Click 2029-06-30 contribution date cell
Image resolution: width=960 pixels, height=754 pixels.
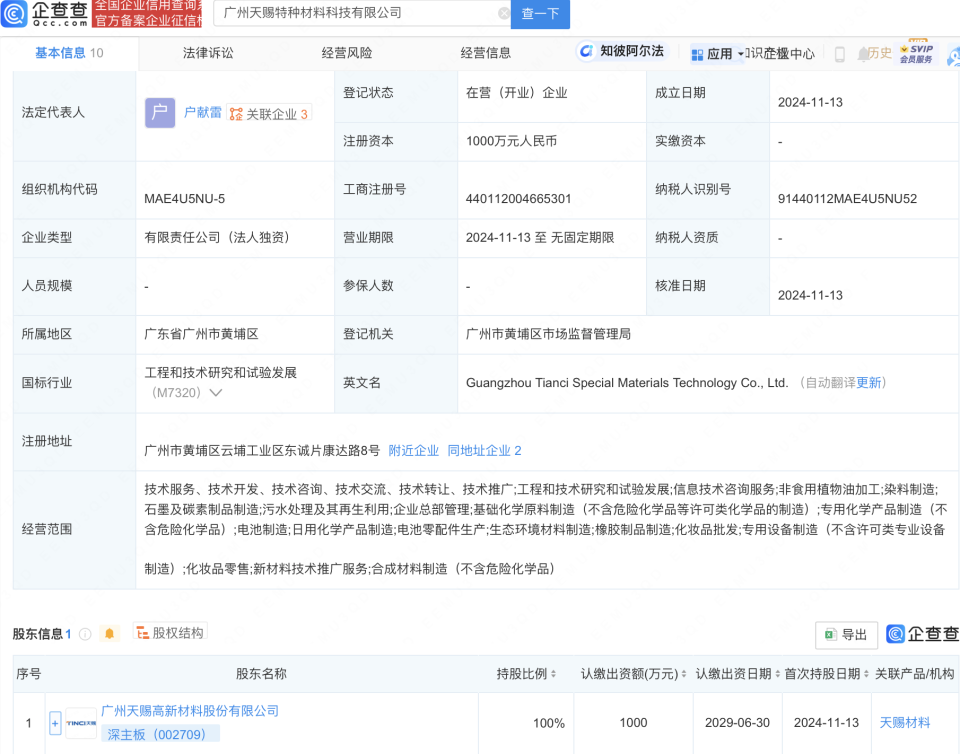[737, 723]
